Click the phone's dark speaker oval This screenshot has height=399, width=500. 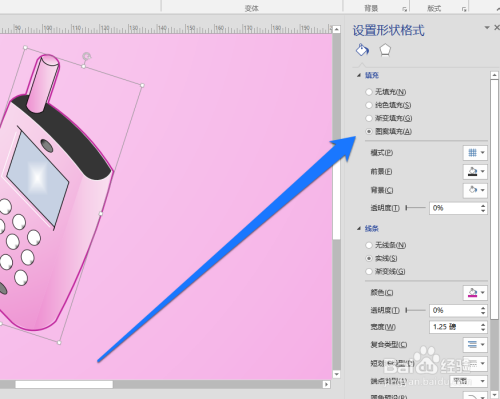pyautogui.click(x=47, y=146)
